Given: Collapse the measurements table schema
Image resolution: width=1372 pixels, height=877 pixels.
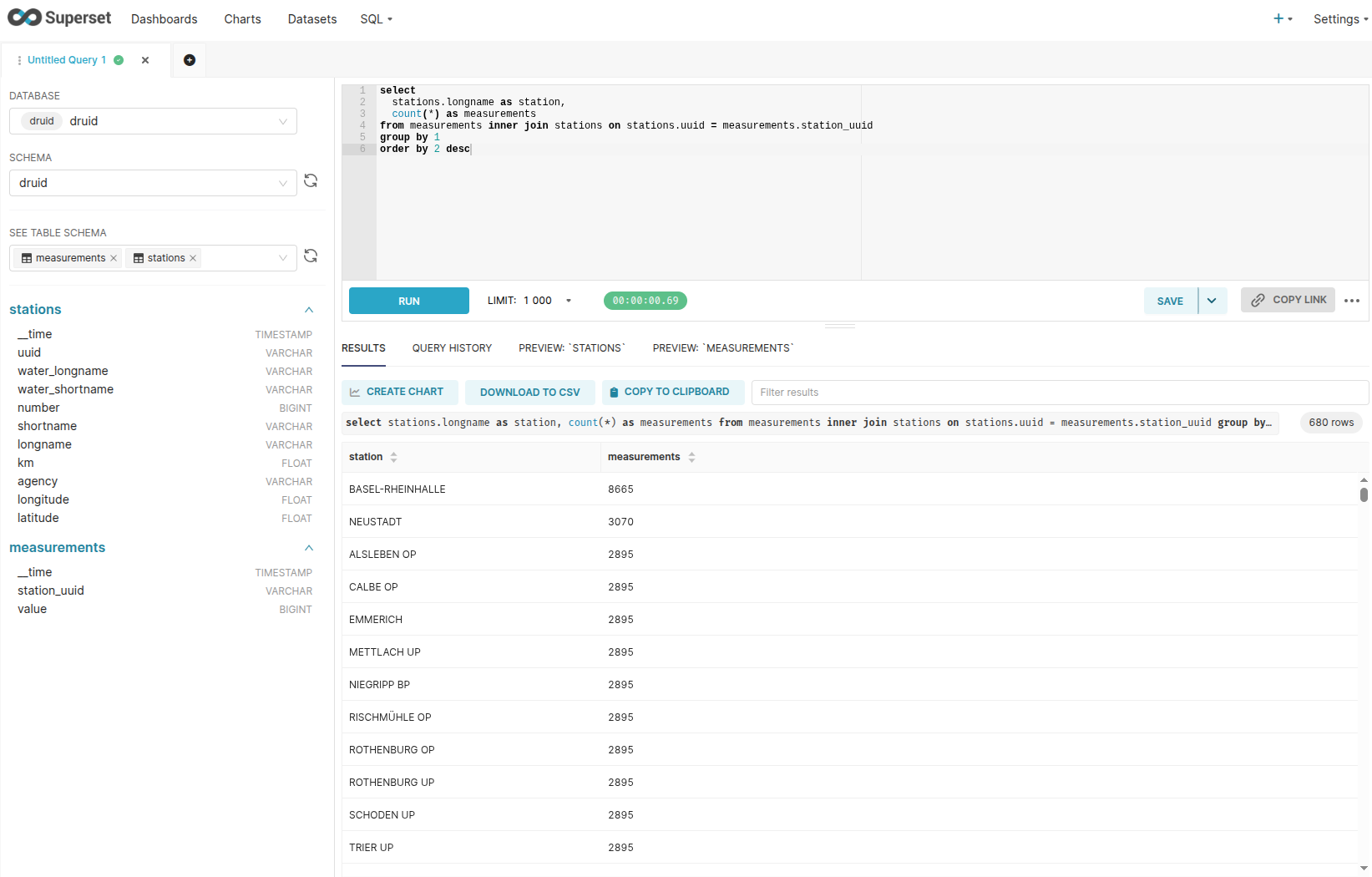Looking at the screenshot, I should 309,548.
